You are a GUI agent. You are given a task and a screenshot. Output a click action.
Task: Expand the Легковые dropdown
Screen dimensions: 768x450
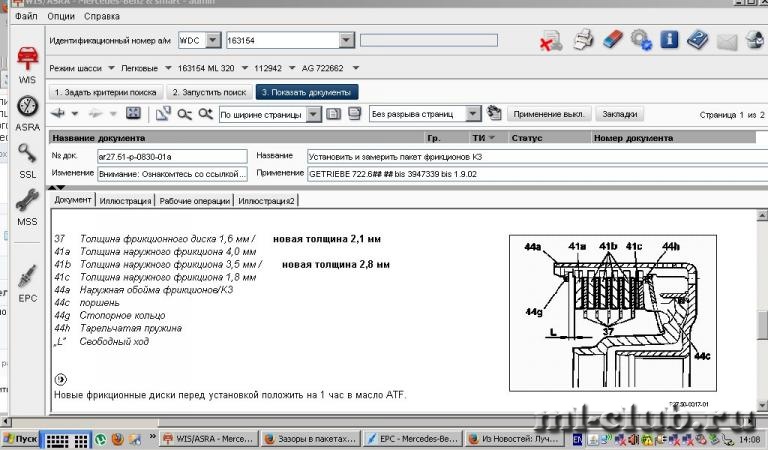tap(168, 68)
